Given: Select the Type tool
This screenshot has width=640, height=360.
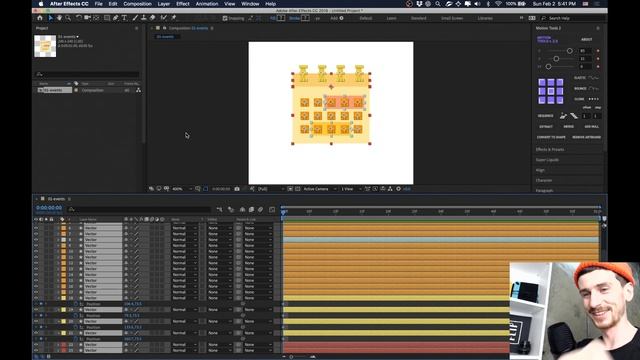Looking at the screenshot, I should point(124,18).
